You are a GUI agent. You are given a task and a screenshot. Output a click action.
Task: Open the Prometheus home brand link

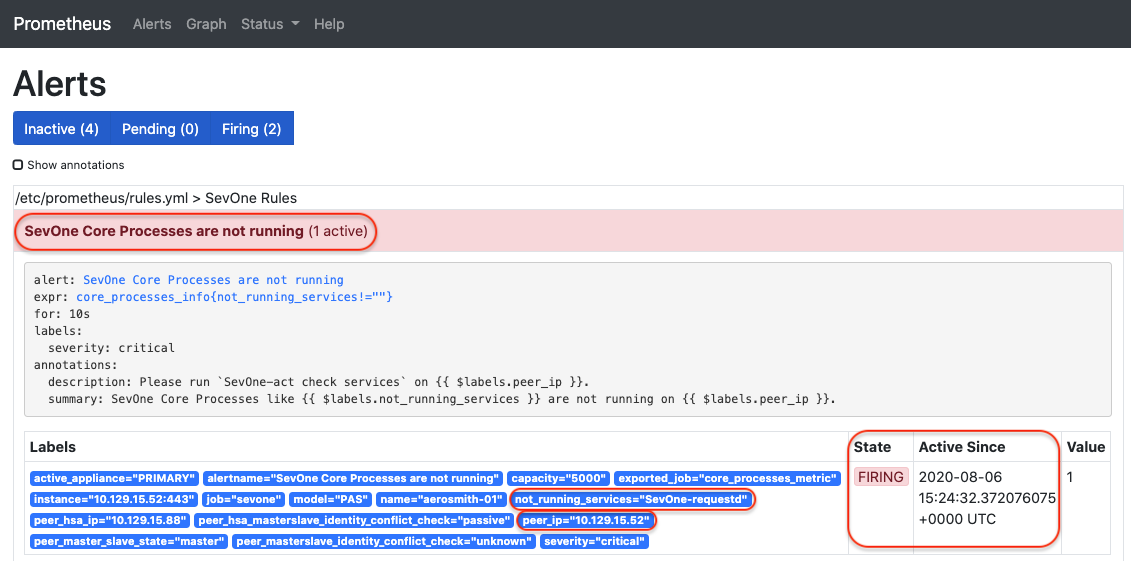[x=62, y=24]
